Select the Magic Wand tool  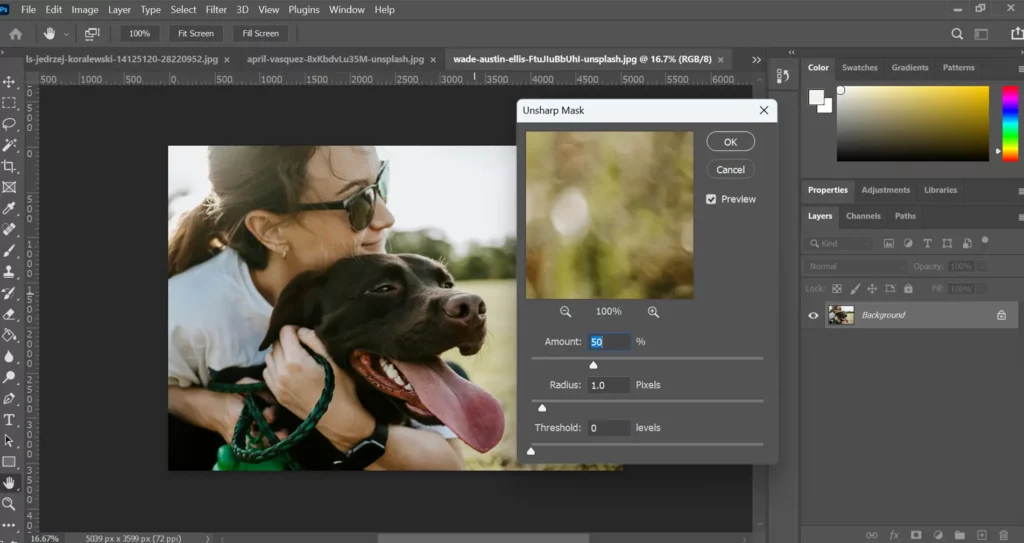(x=9, y=144)
